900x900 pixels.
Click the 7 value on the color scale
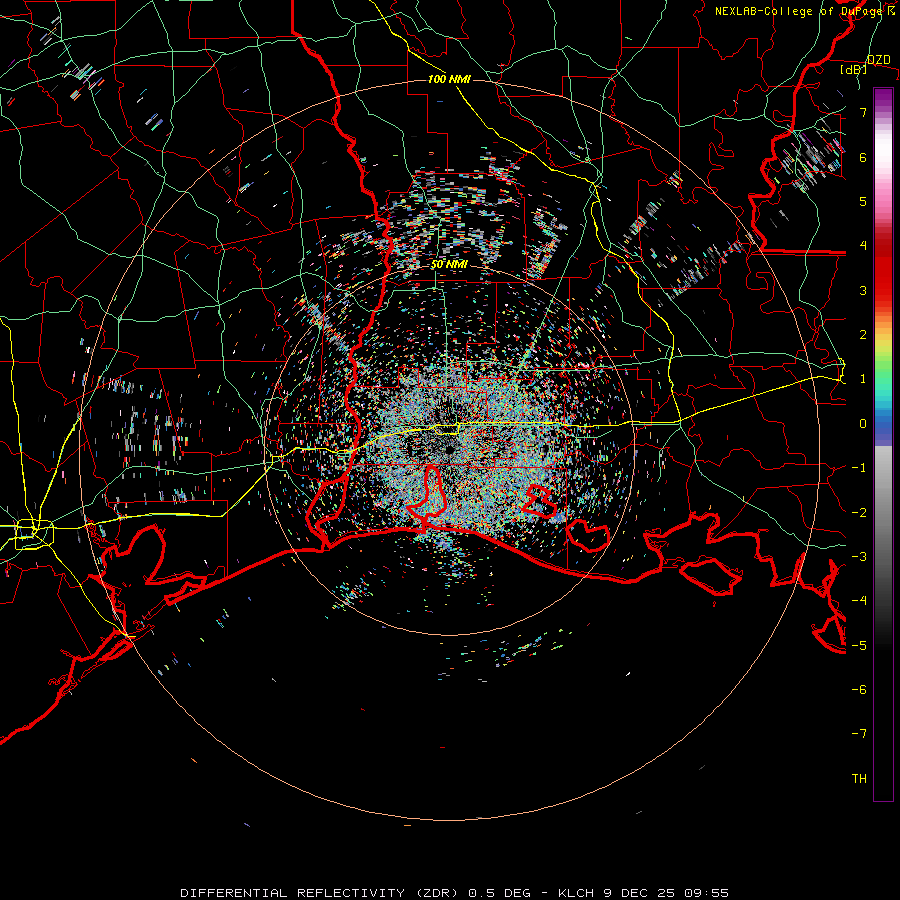[863, 112]
